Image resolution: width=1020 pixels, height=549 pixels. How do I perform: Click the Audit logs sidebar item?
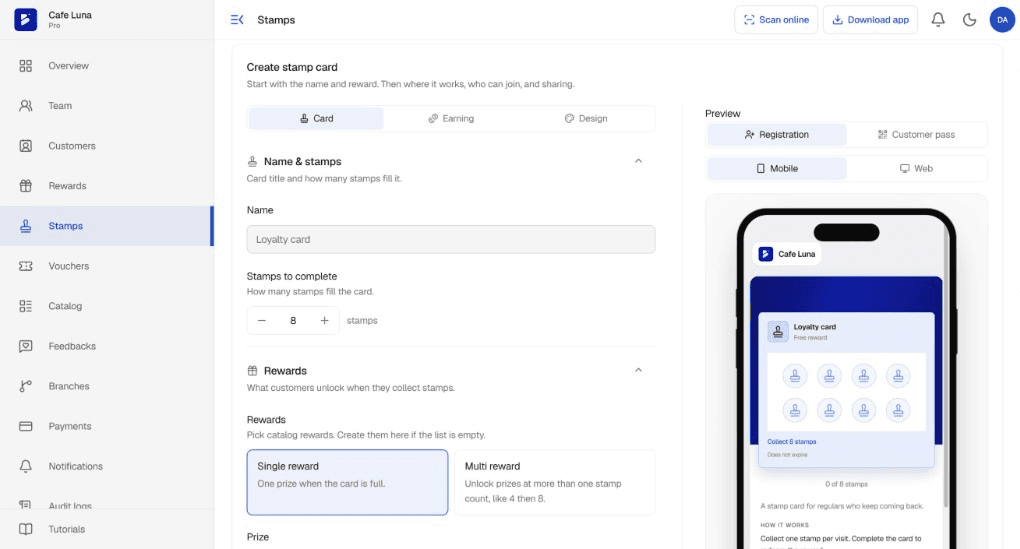(107, 505)
